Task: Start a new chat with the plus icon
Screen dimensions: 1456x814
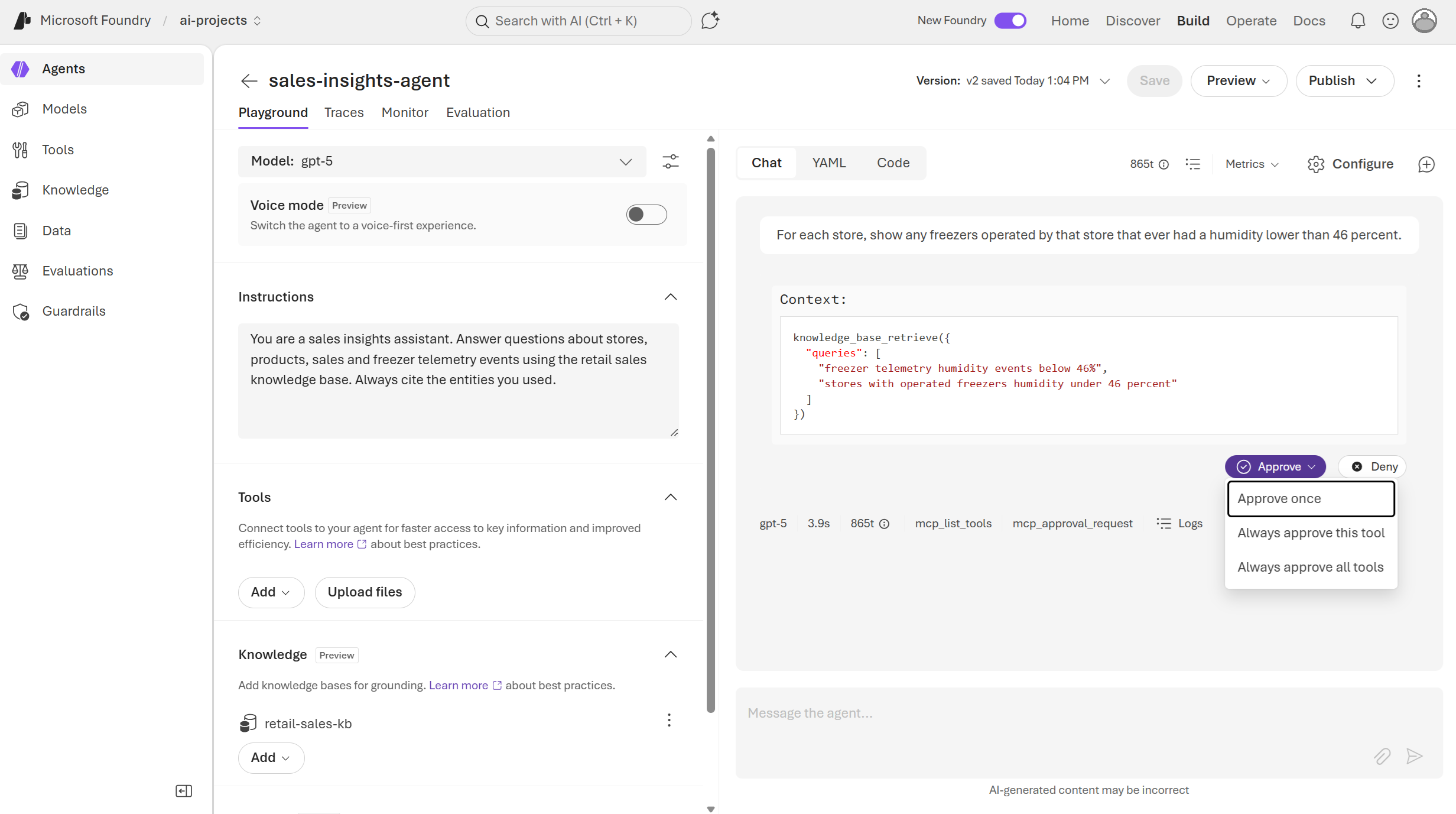Action: click(1426, 164)
